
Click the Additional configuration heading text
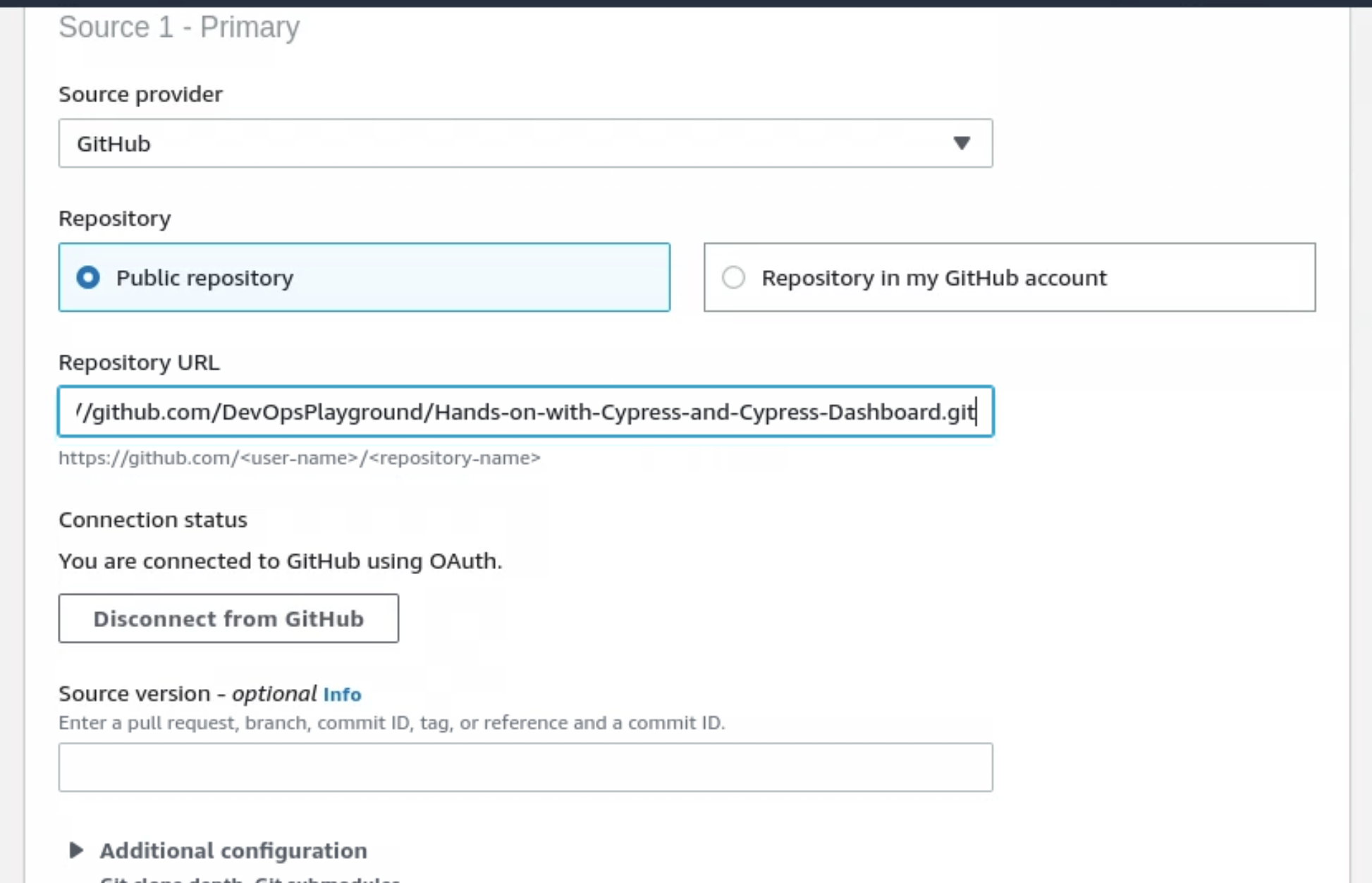[233, 851]
